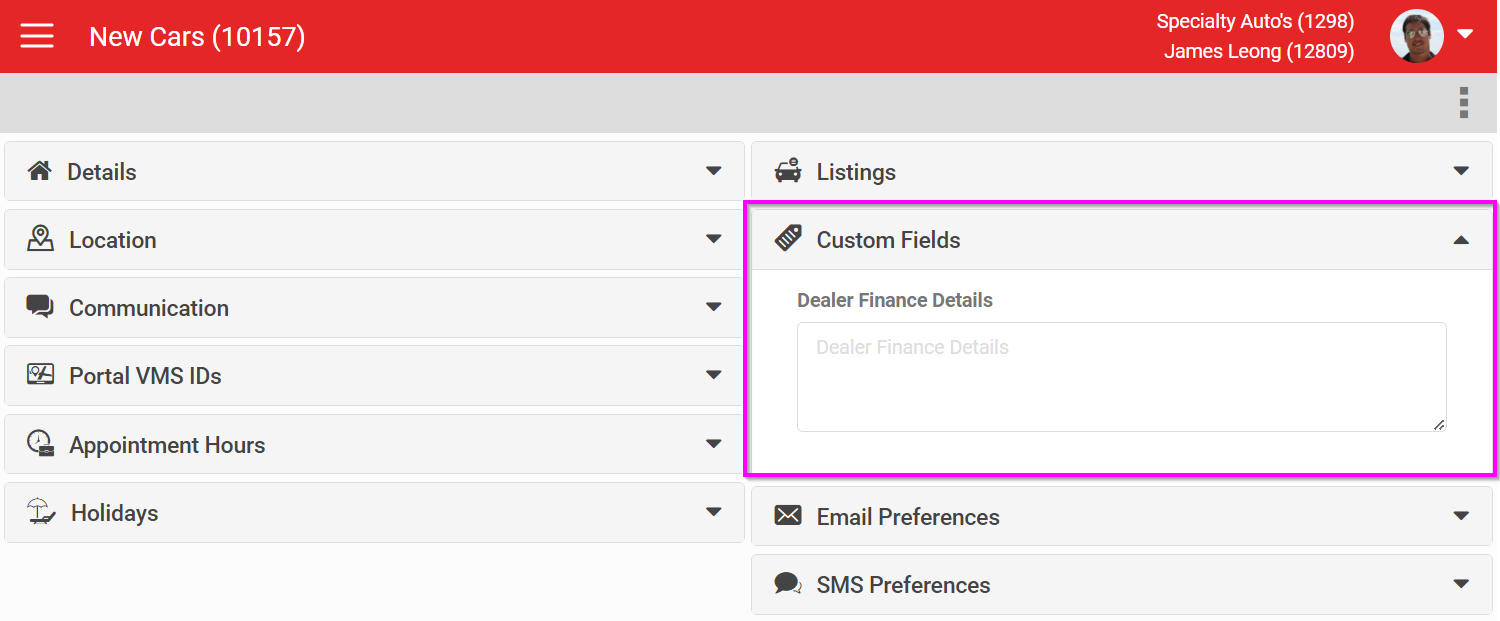Viewport: 1500px width, 621px height.
Task: Click the user profile avatar photo
Action: (x=1416, y=36)
